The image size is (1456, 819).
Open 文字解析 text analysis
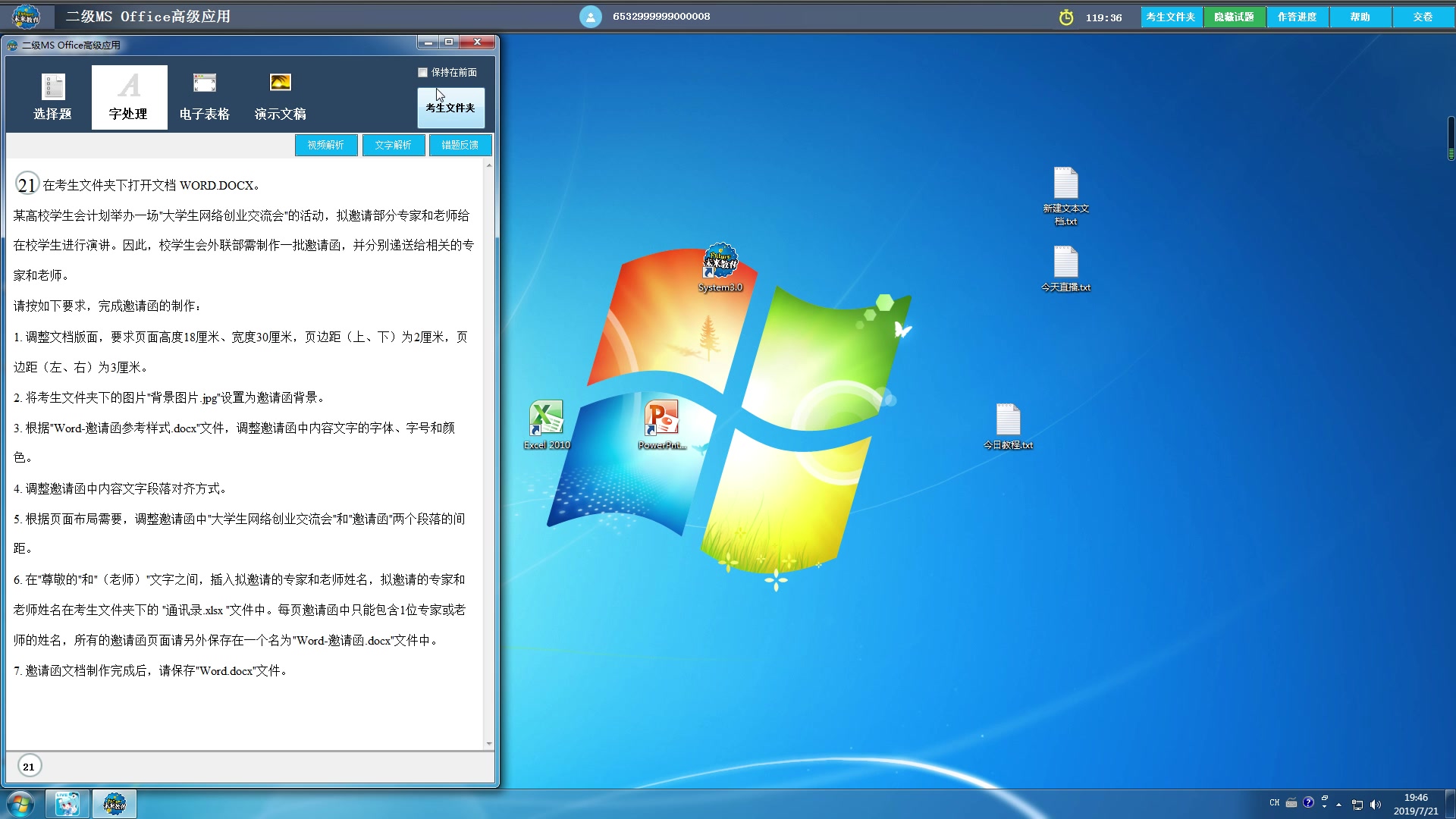click(x=394, y=144)
